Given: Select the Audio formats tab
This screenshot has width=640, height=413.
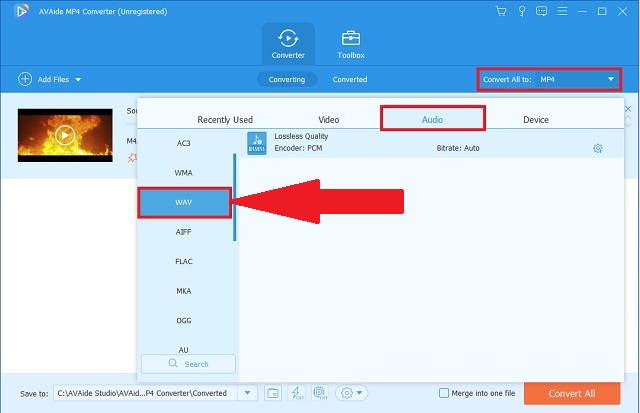Looking at the screenshot, I should click(433, 119).
